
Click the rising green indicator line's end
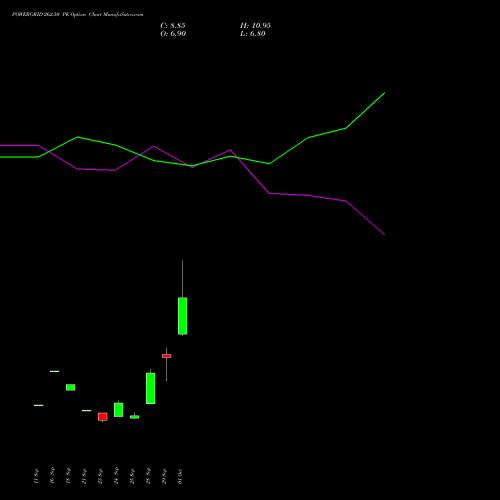click(x=384, y=93)
